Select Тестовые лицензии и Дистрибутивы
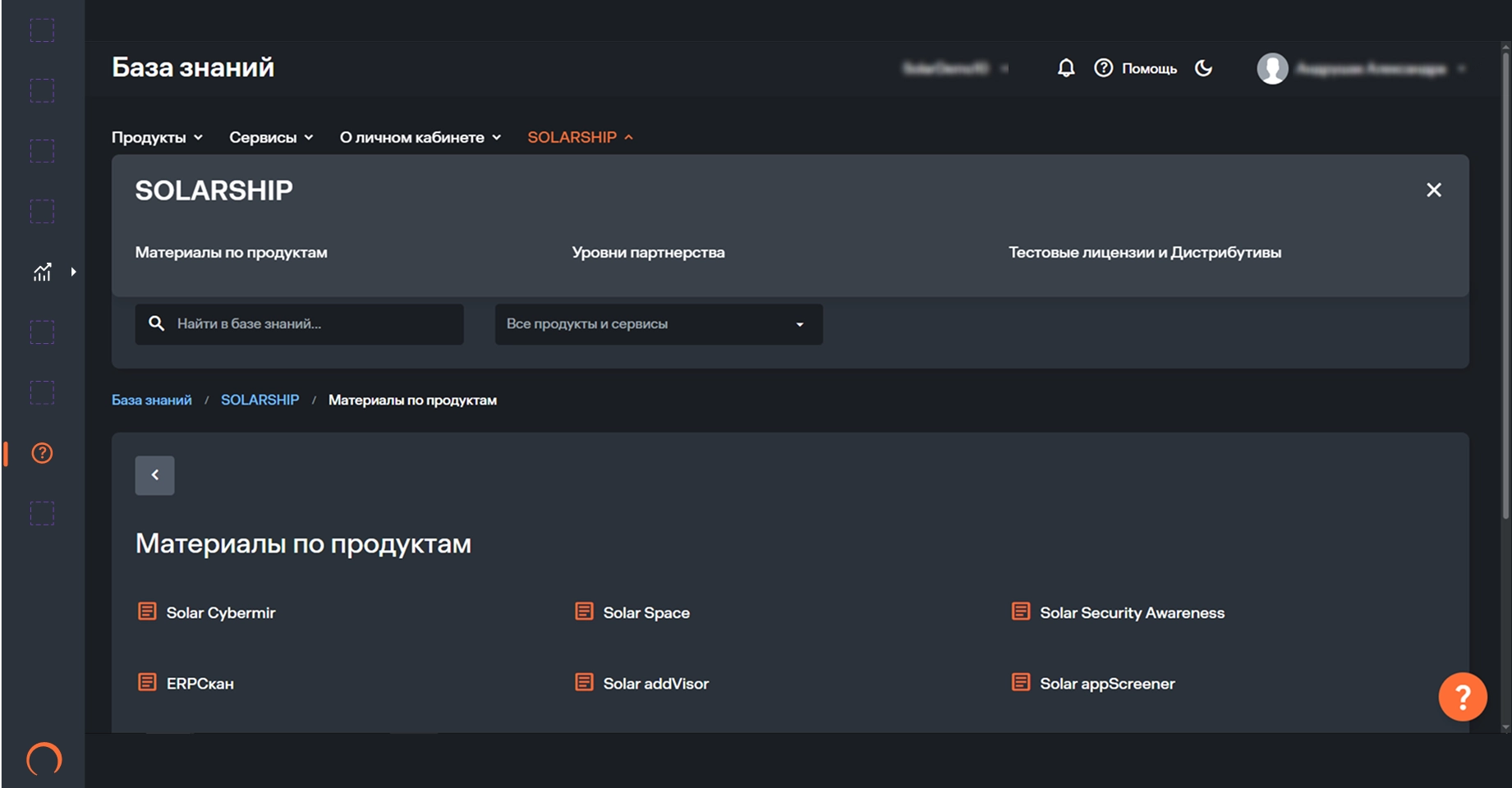1512x788 pixels. (x=1145, y=252)
